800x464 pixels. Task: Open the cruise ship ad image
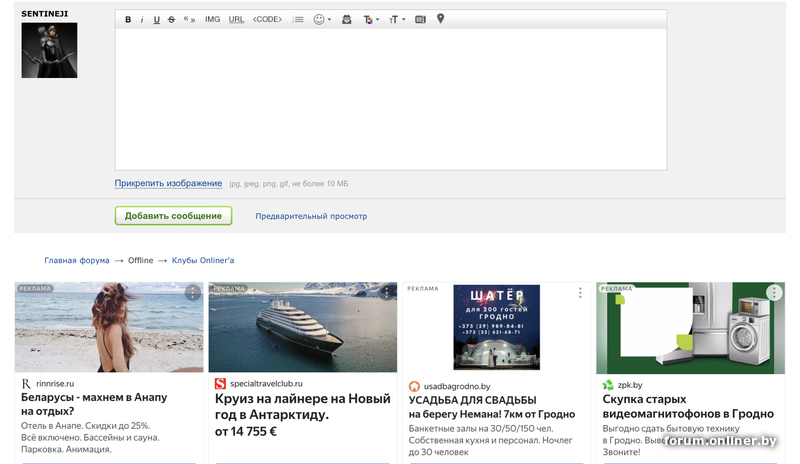coord(303,327)
